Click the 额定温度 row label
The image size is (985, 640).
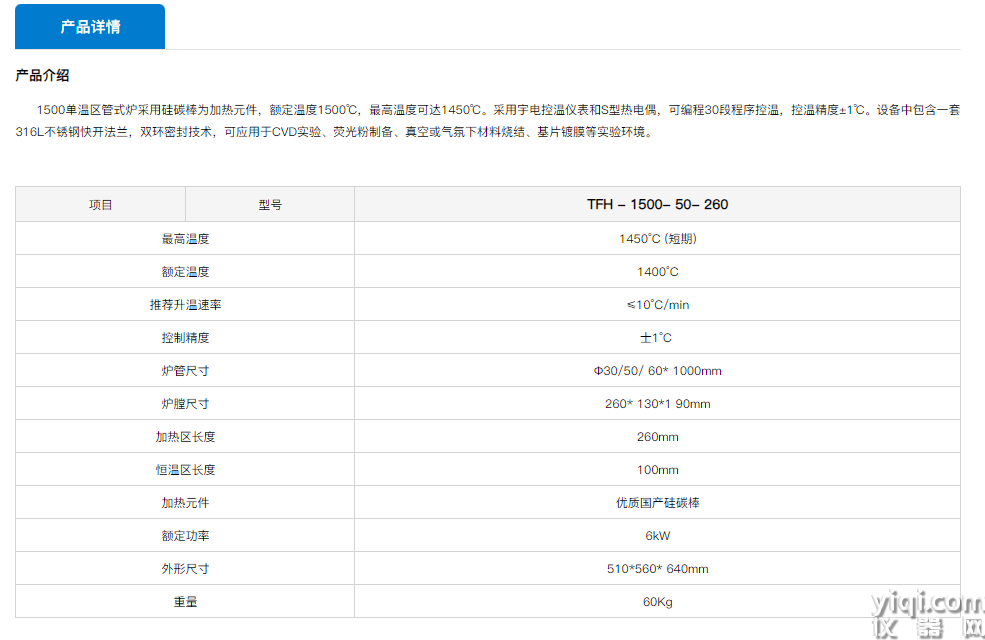(x=185, y=272)
